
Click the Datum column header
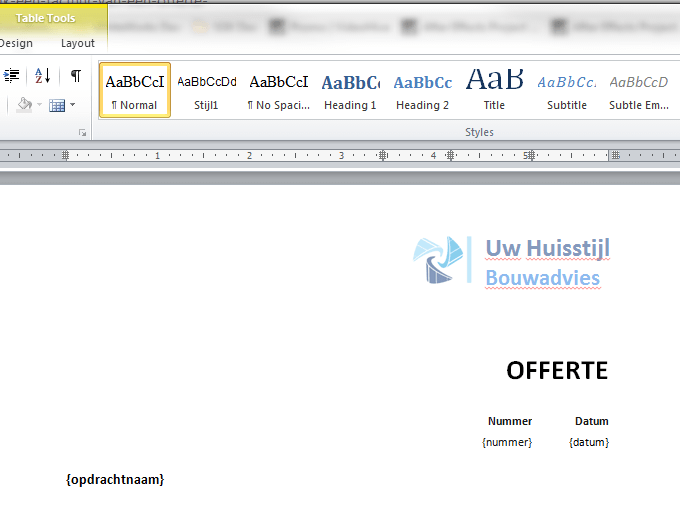592,421
